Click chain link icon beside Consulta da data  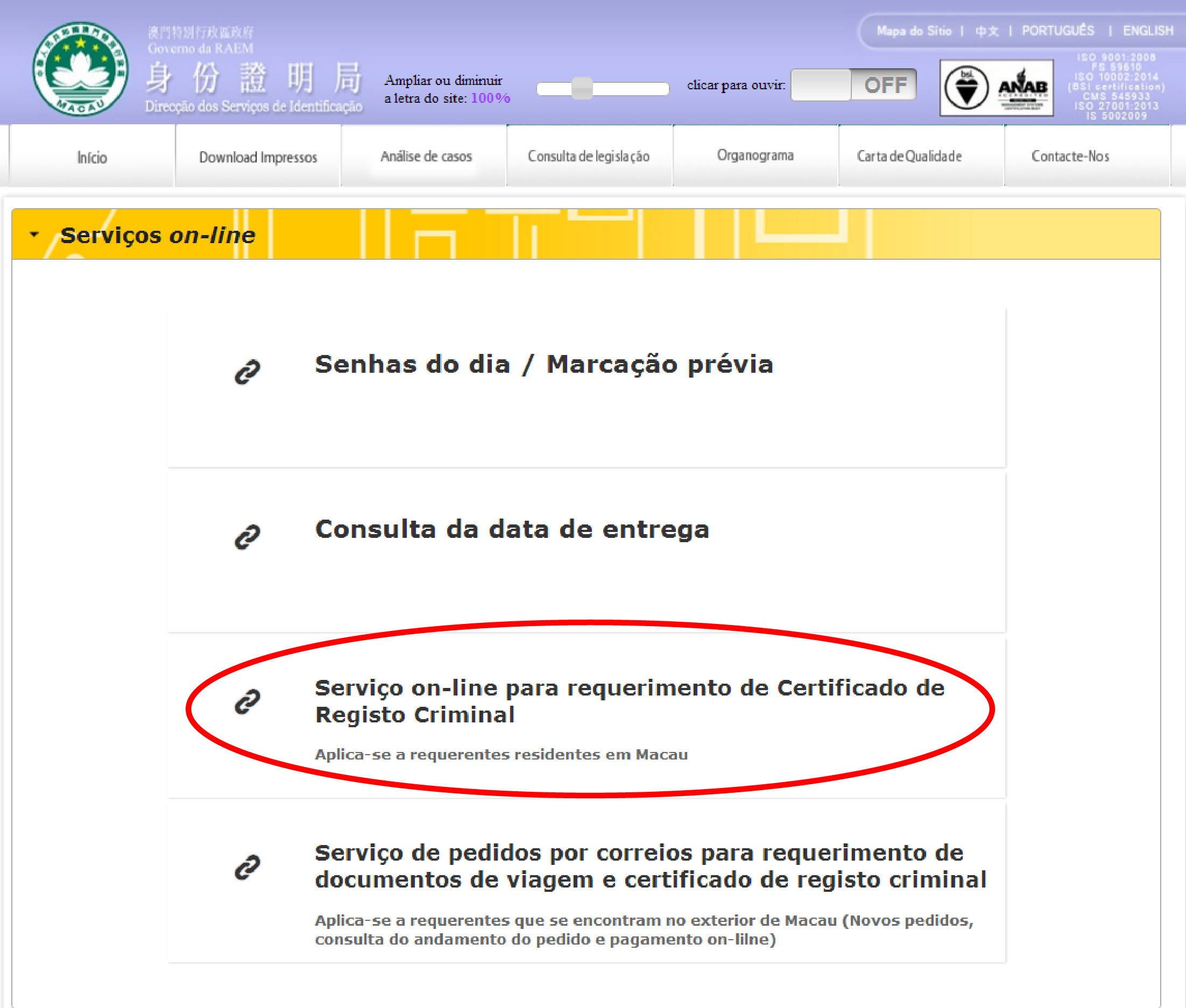click(x=248, y=537)
